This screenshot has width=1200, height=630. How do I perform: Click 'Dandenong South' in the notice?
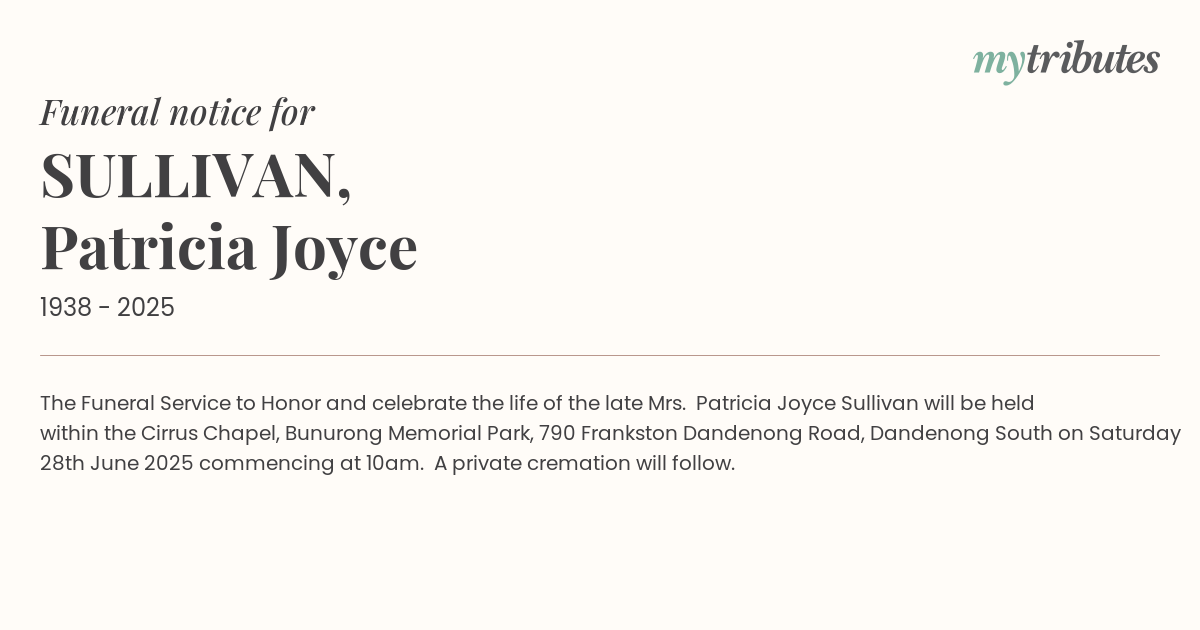[960, 434]
